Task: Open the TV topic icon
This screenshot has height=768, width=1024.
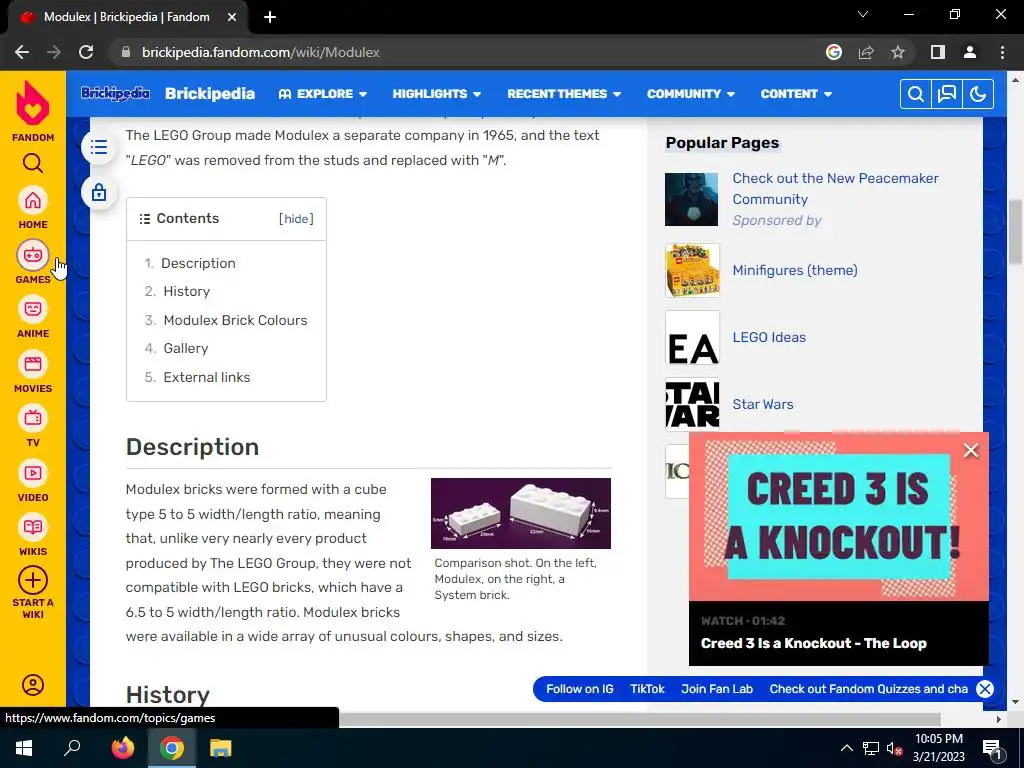Action: point(33,418)
